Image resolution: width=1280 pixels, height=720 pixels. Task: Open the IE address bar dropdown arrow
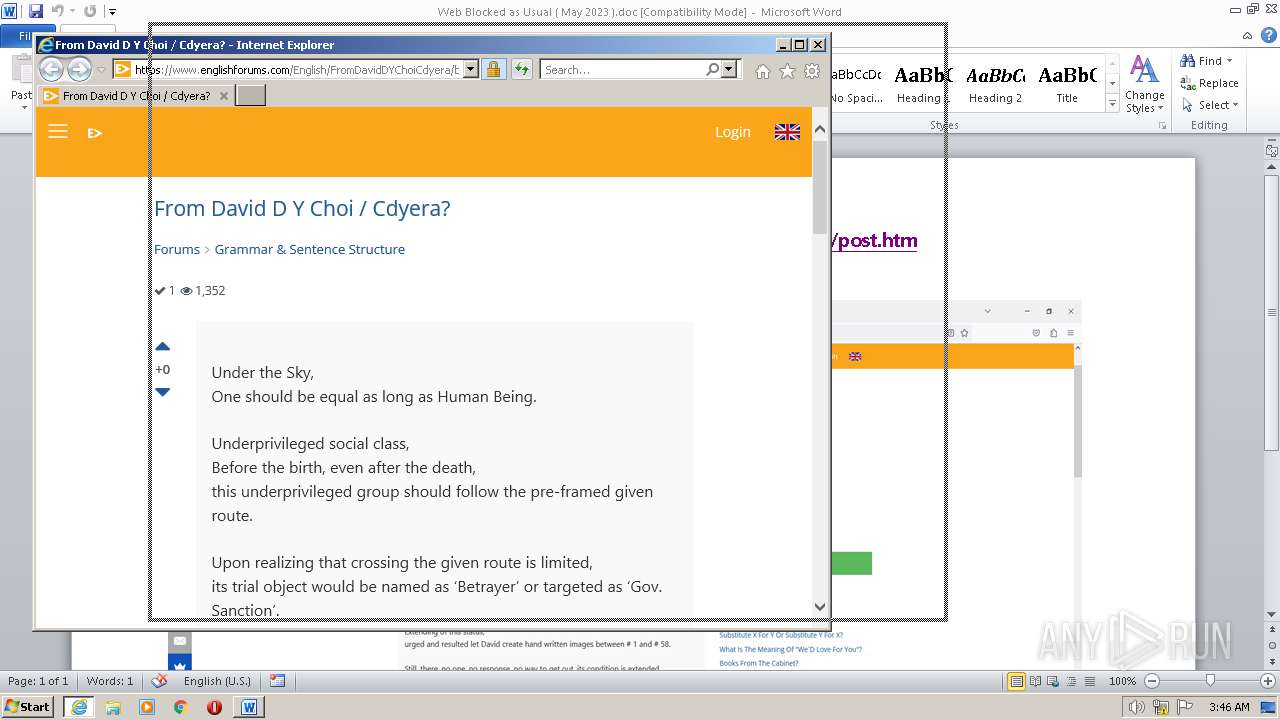point(470,70)
